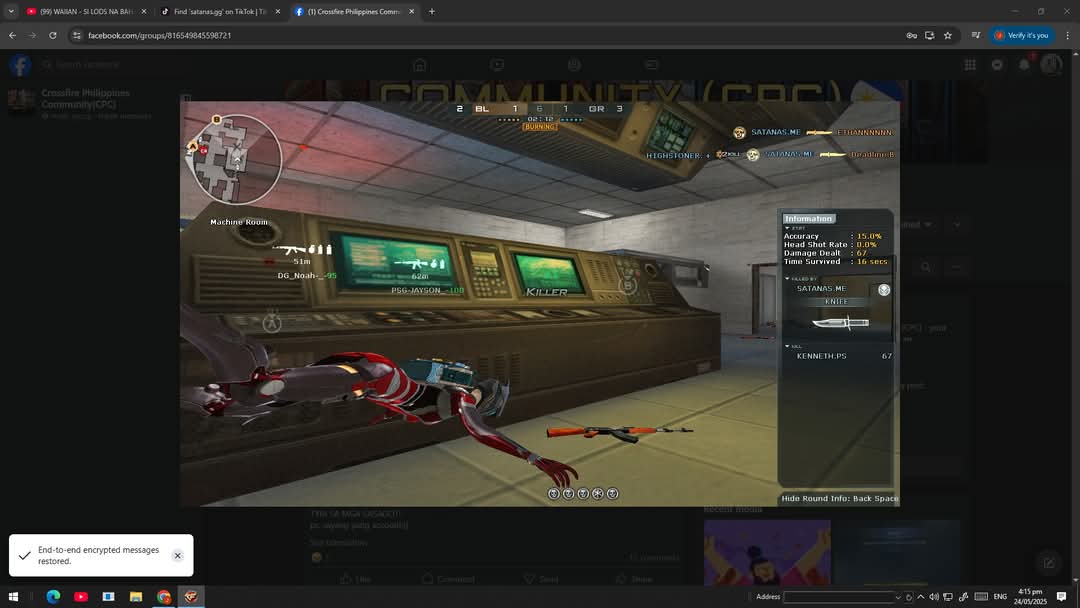Open Facebook Groups icon in top bar

[x=574, y=65]
